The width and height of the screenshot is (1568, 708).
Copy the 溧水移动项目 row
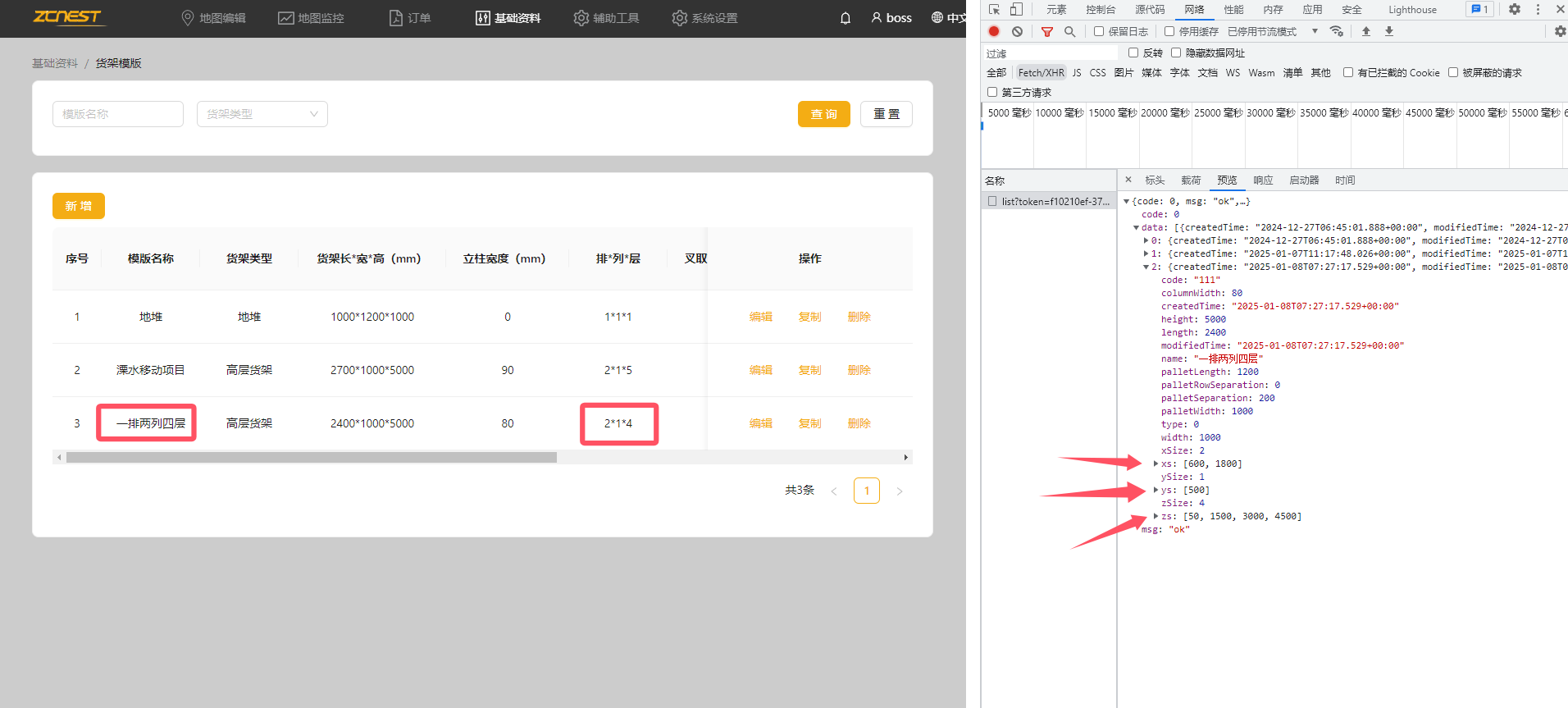point(810,370)
